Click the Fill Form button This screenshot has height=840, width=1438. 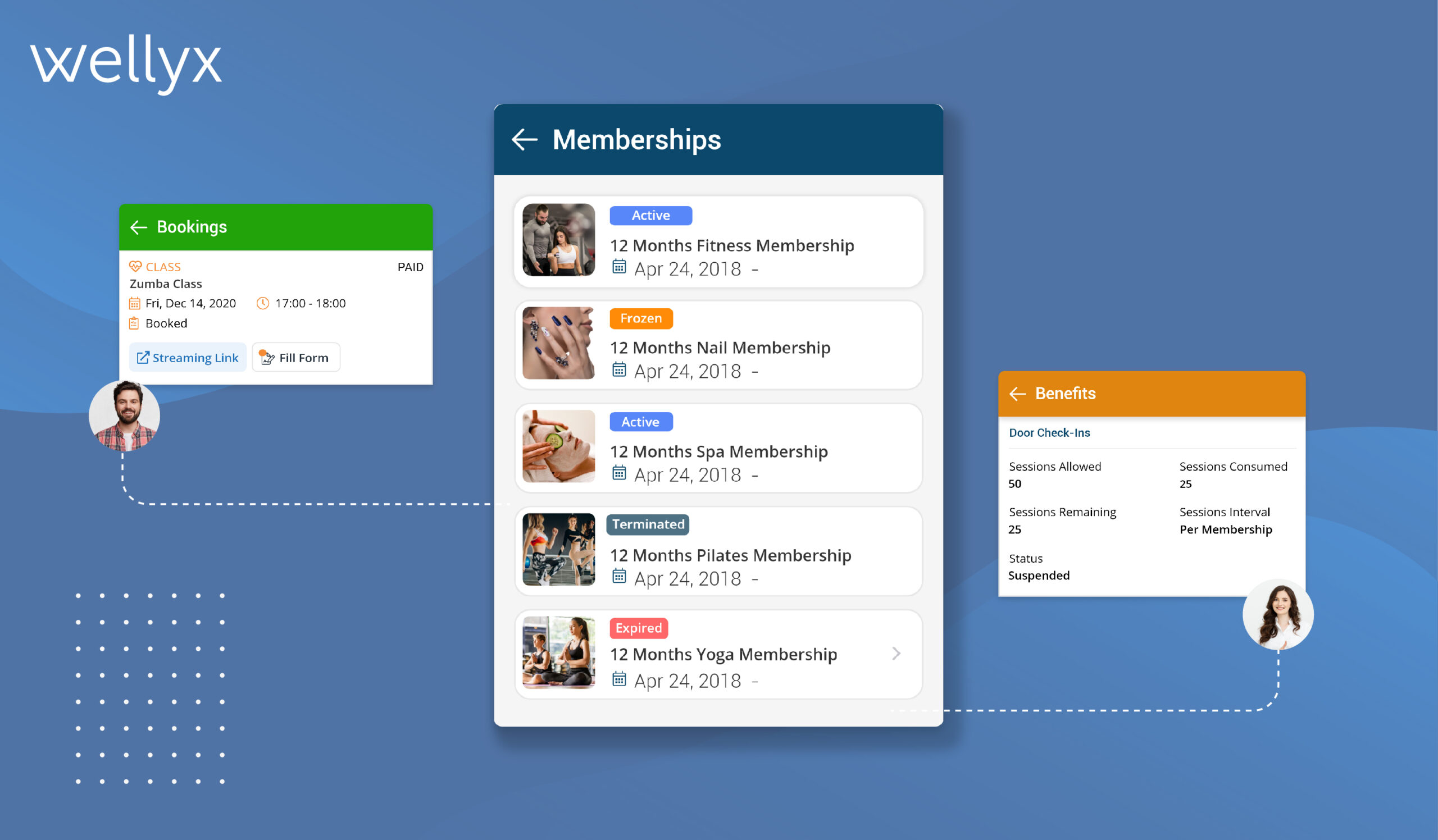point(295,358)
